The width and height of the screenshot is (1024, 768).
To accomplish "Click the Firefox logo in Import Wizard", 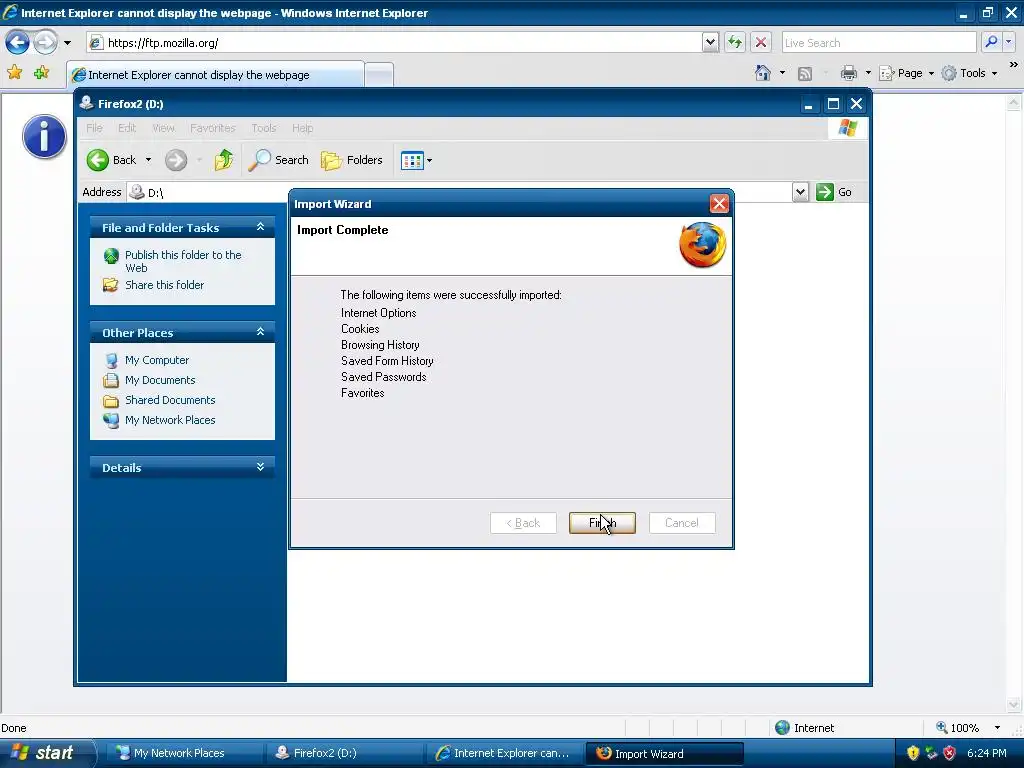I will click(703, 245).
